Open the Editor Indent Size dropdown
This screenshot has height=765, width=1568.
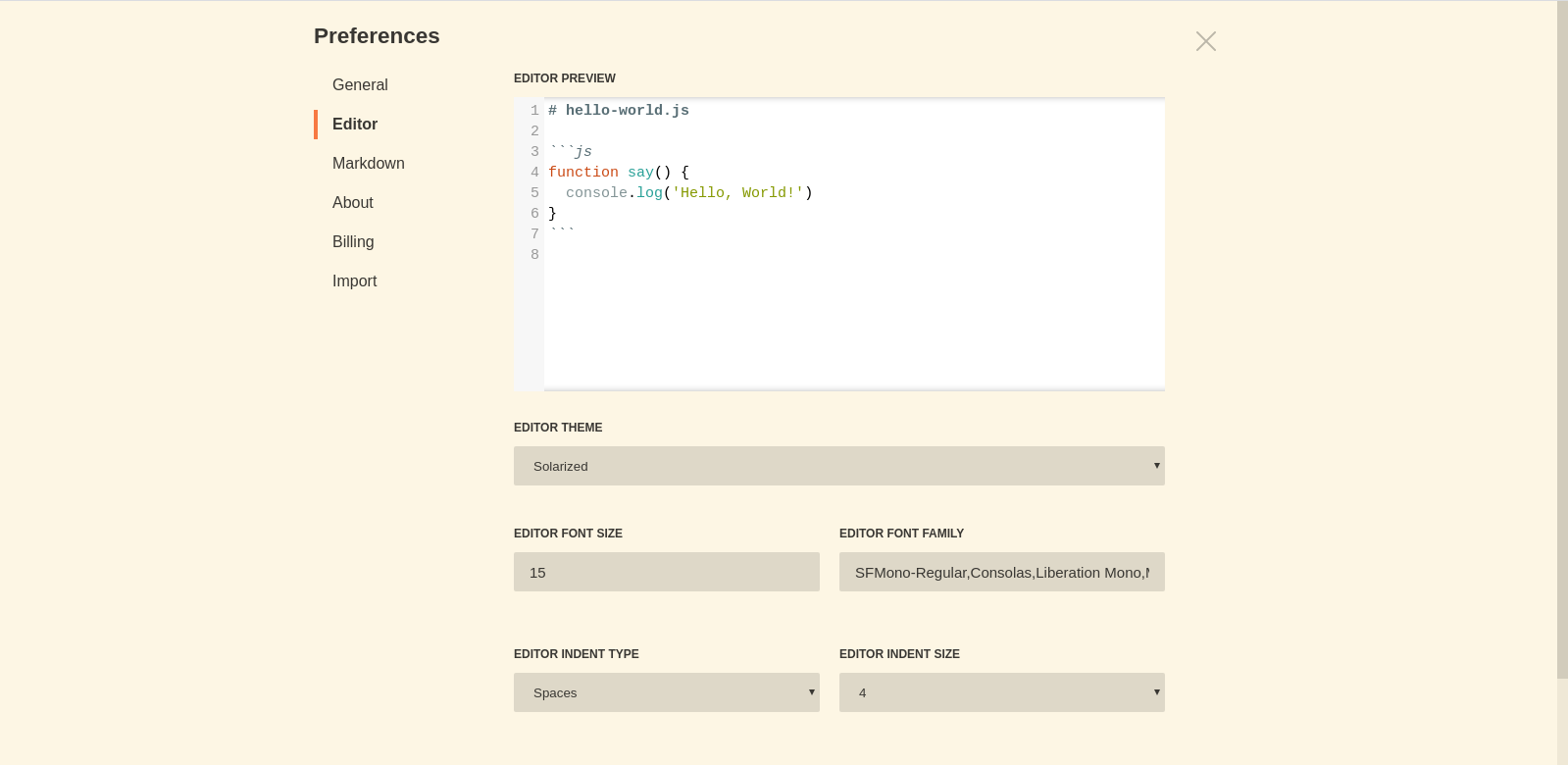click(x=1002, y=692)
